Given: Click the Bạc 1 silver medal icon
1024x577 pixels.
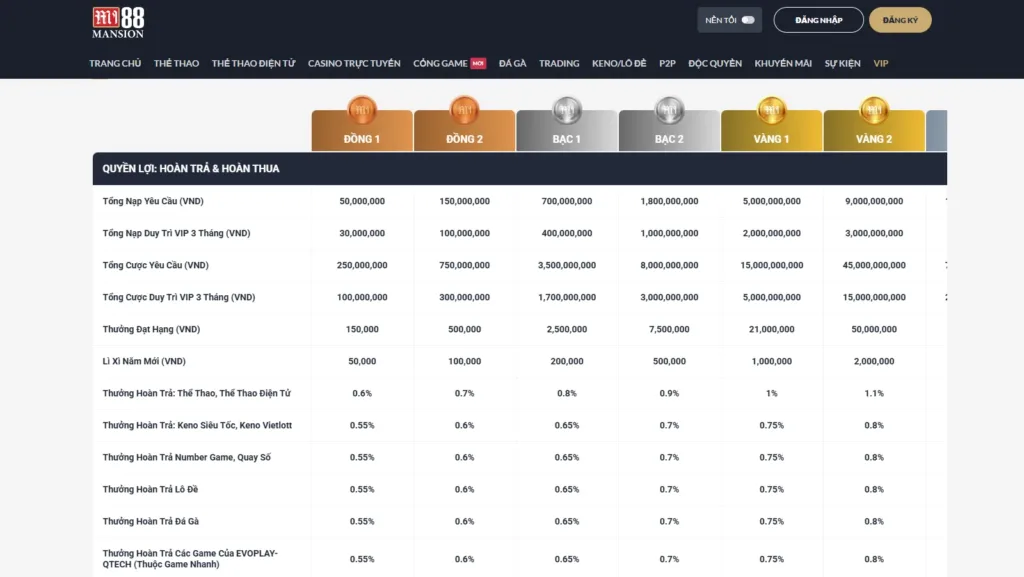Looking at the screenshot, I should [567, 108].
